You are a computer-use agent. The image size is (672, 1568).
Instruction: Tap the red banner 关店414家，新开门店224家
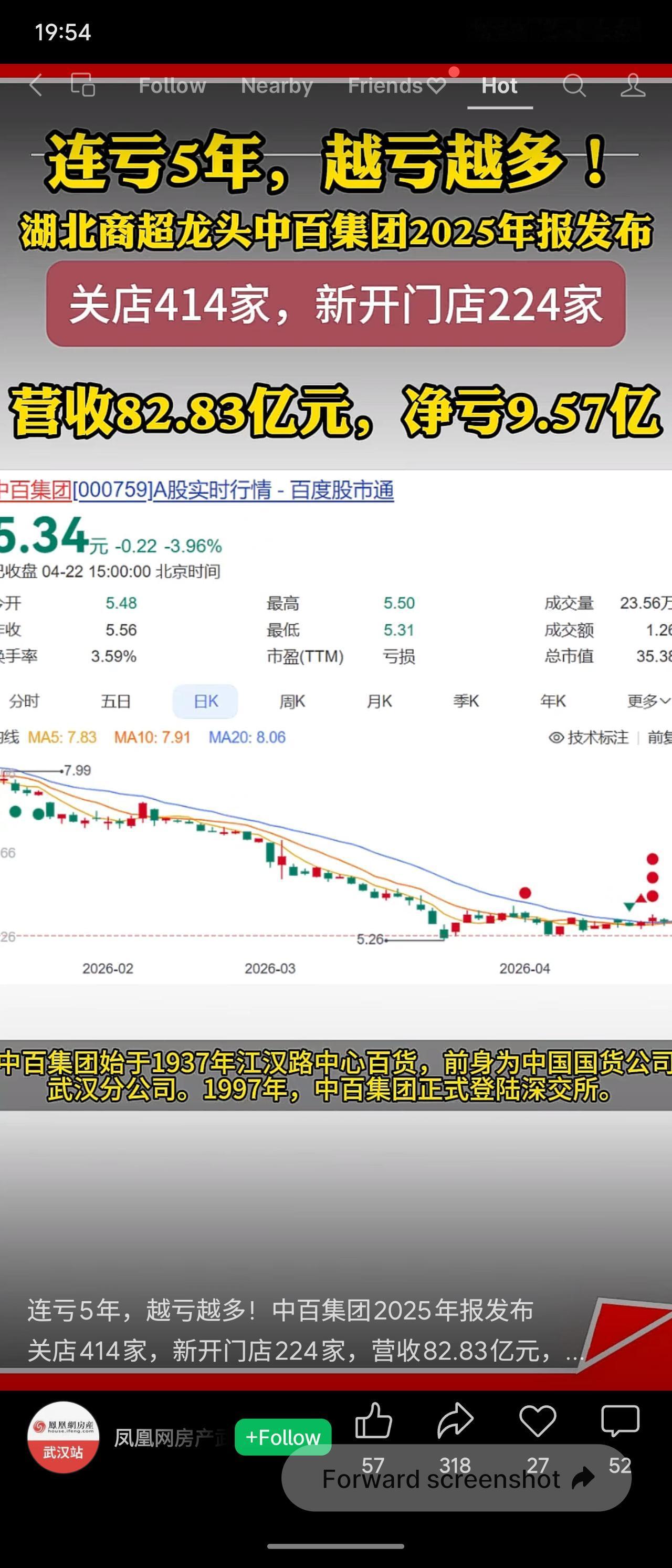tap(336, 305)
